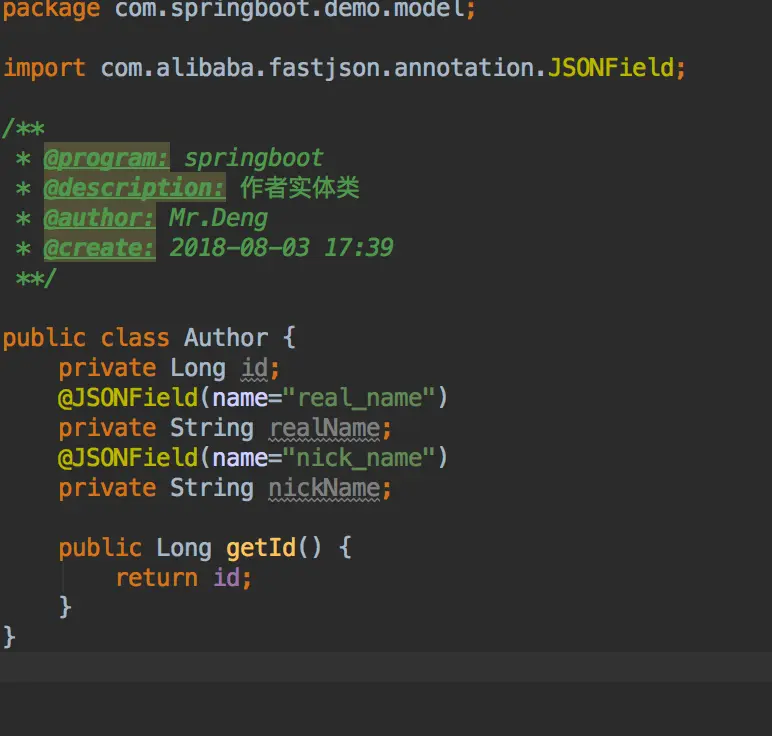Click the Javadoc opening /** marker

point(24,128)
